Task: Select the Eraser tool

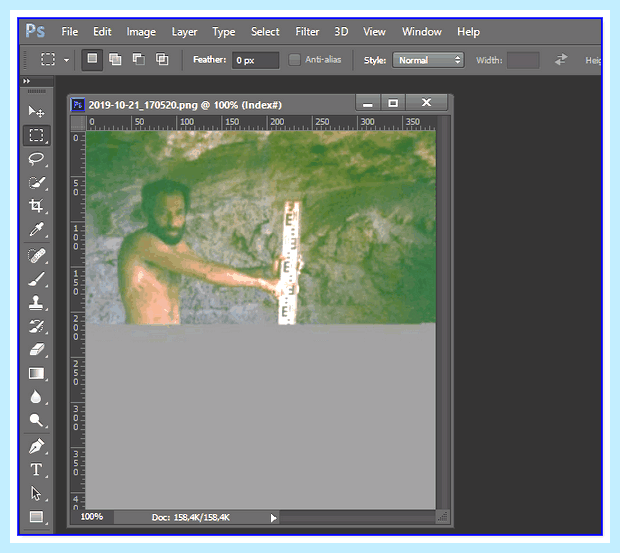Action: [36, 349]
